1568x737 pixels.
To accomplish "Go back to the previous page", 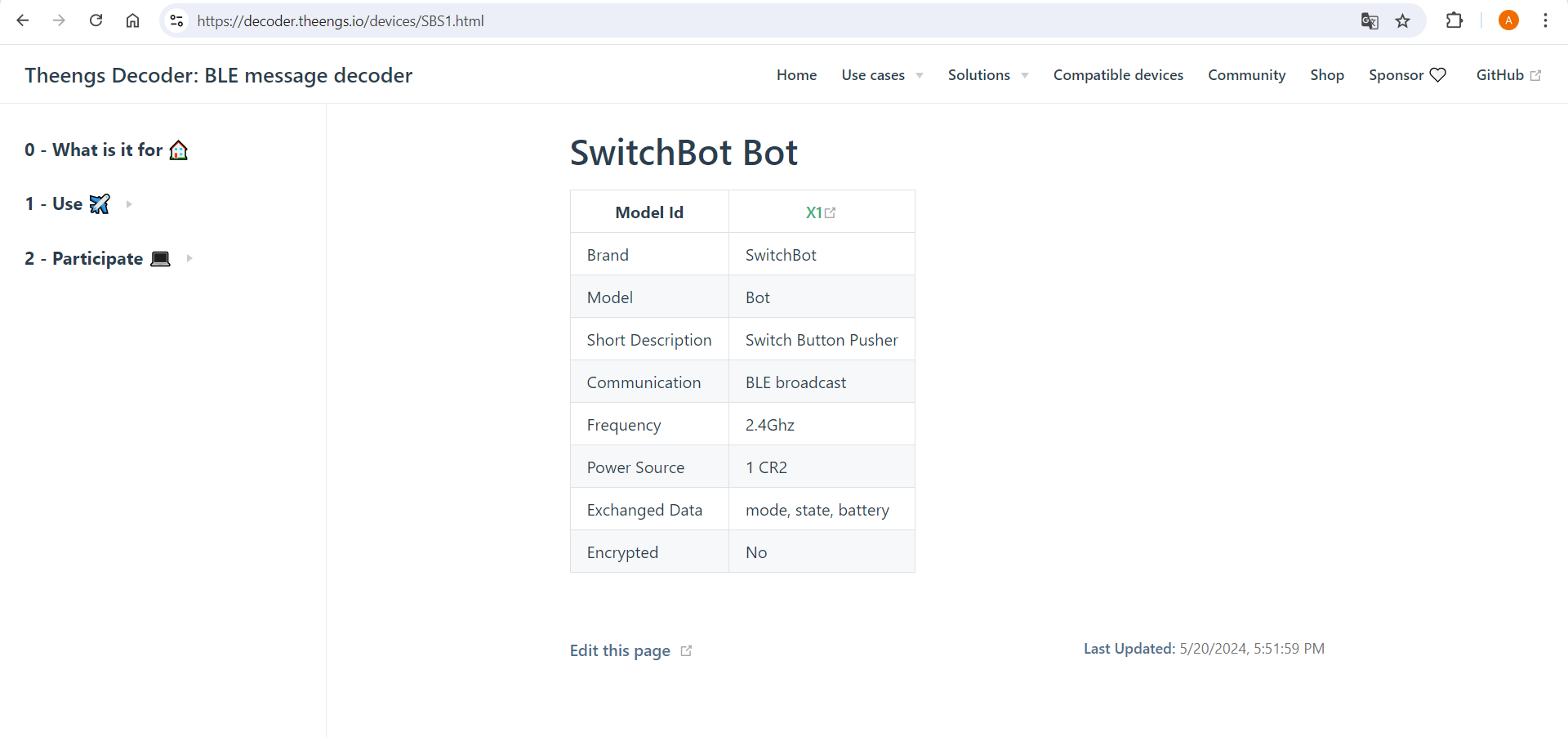I will coord(23,20).
